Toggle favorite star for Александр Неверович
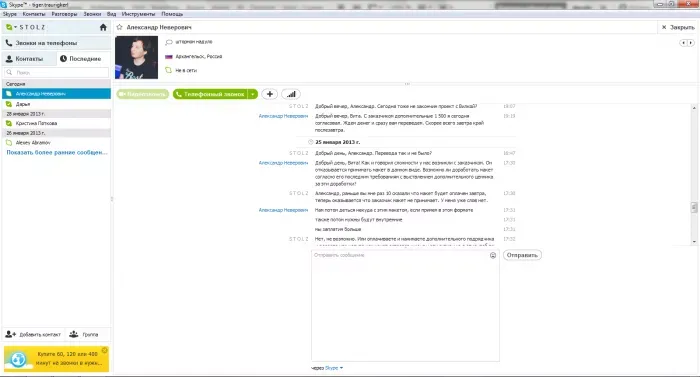 [120, 27]
